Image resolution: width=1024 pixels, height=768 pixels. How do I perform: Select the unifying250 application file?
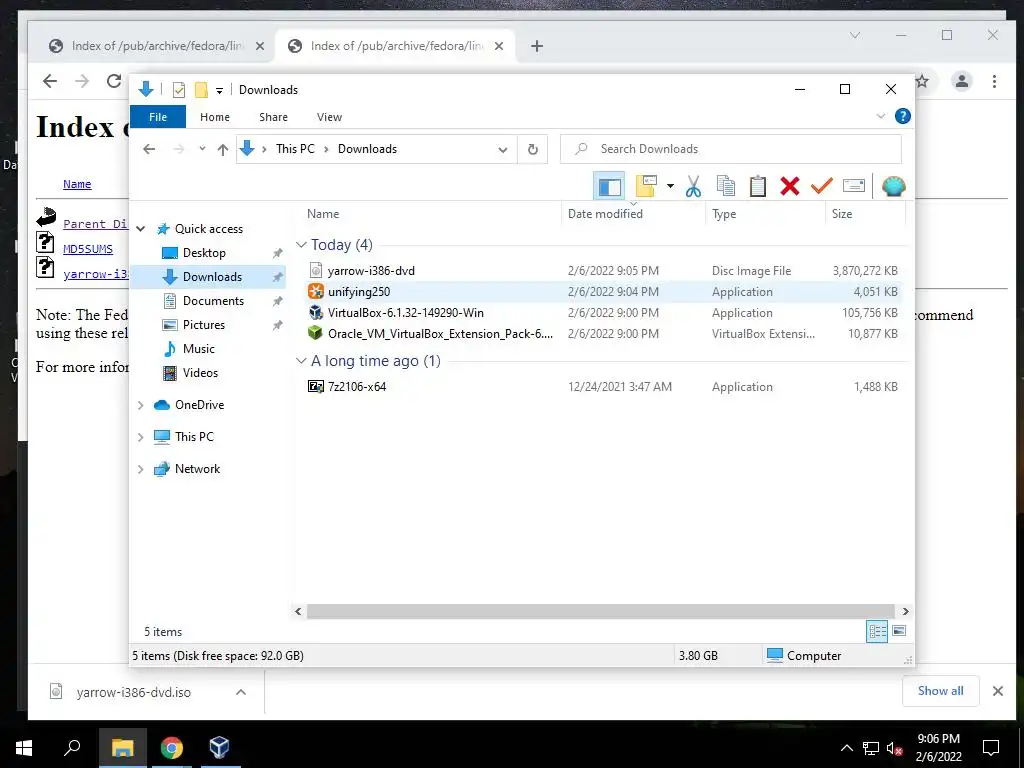tap(603, 292)
